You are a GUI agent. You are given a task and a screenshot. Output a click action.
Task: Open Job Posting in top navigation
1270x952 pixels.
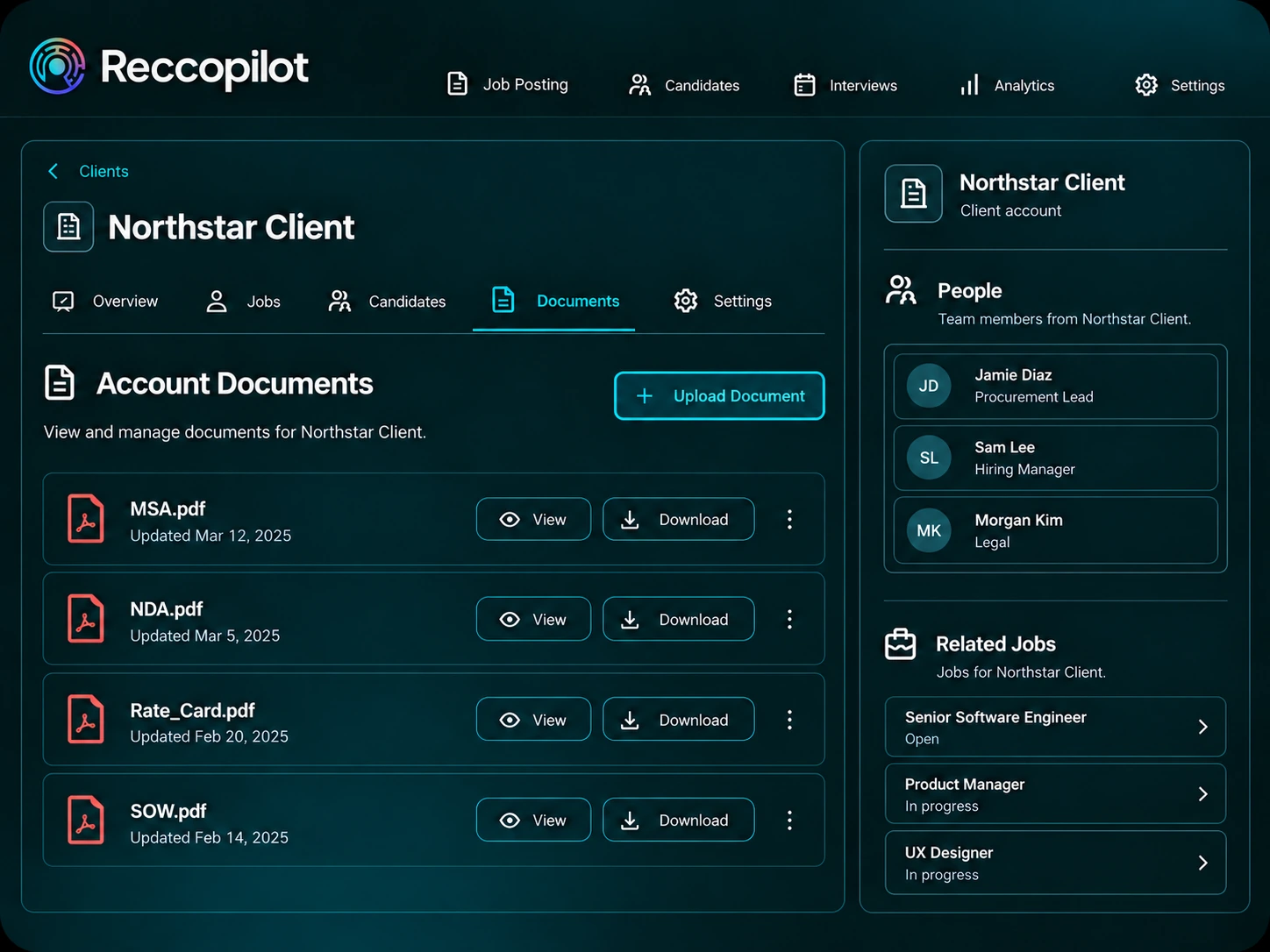pyautogui.click(x=507, y=84)
